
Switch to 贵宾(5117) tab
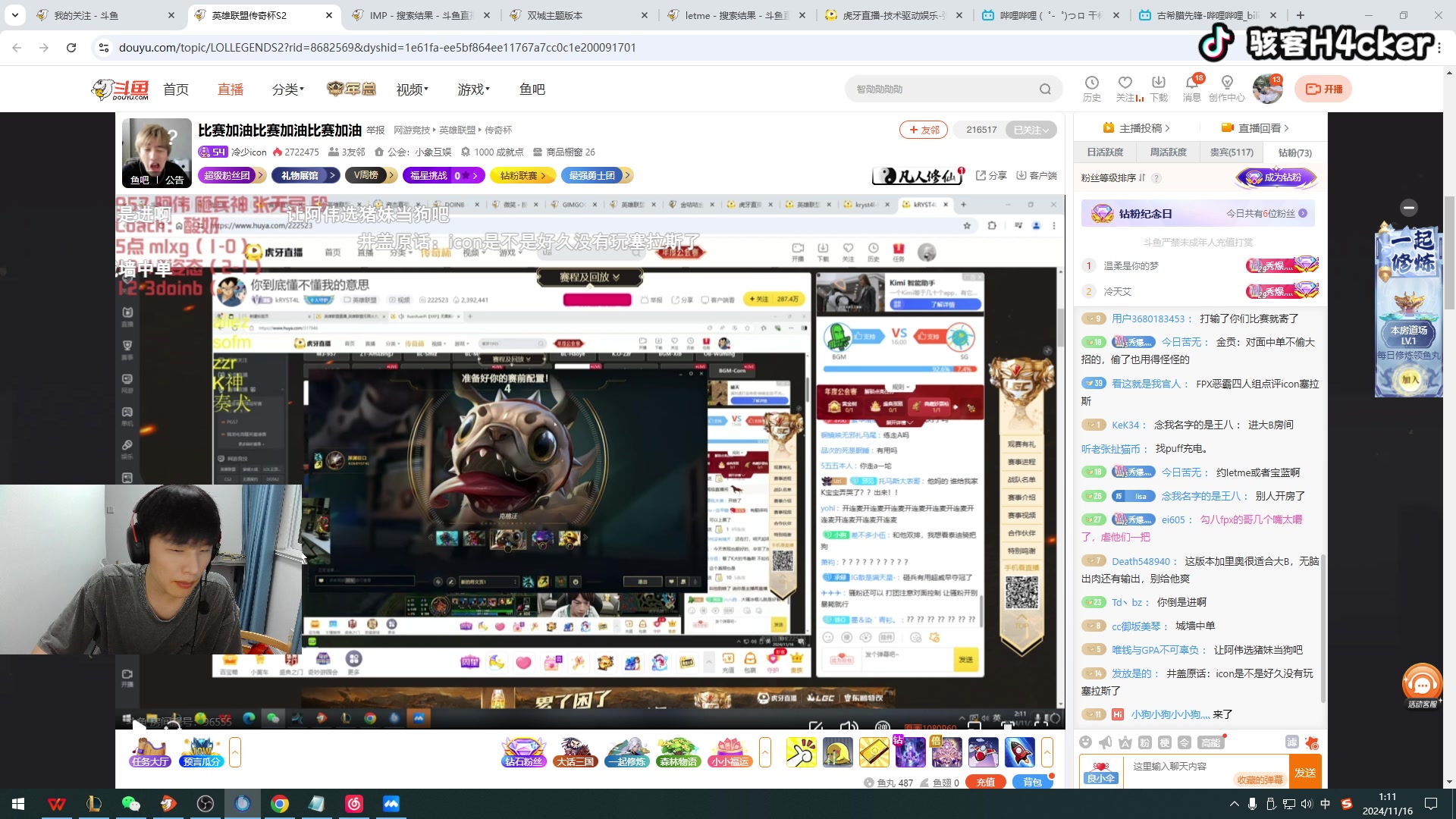point(1232,152)
